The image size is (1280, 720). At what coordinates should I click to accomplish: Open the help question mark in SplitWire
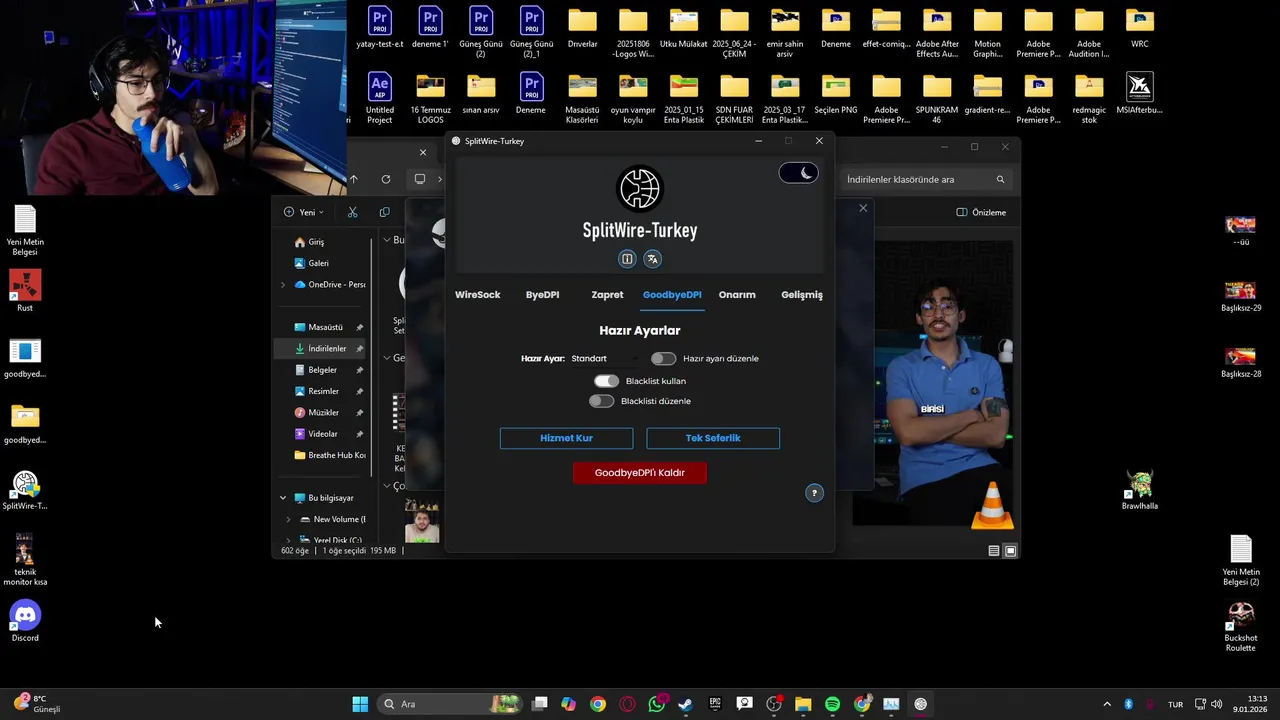pyautogui.click(x=814, y=493)
